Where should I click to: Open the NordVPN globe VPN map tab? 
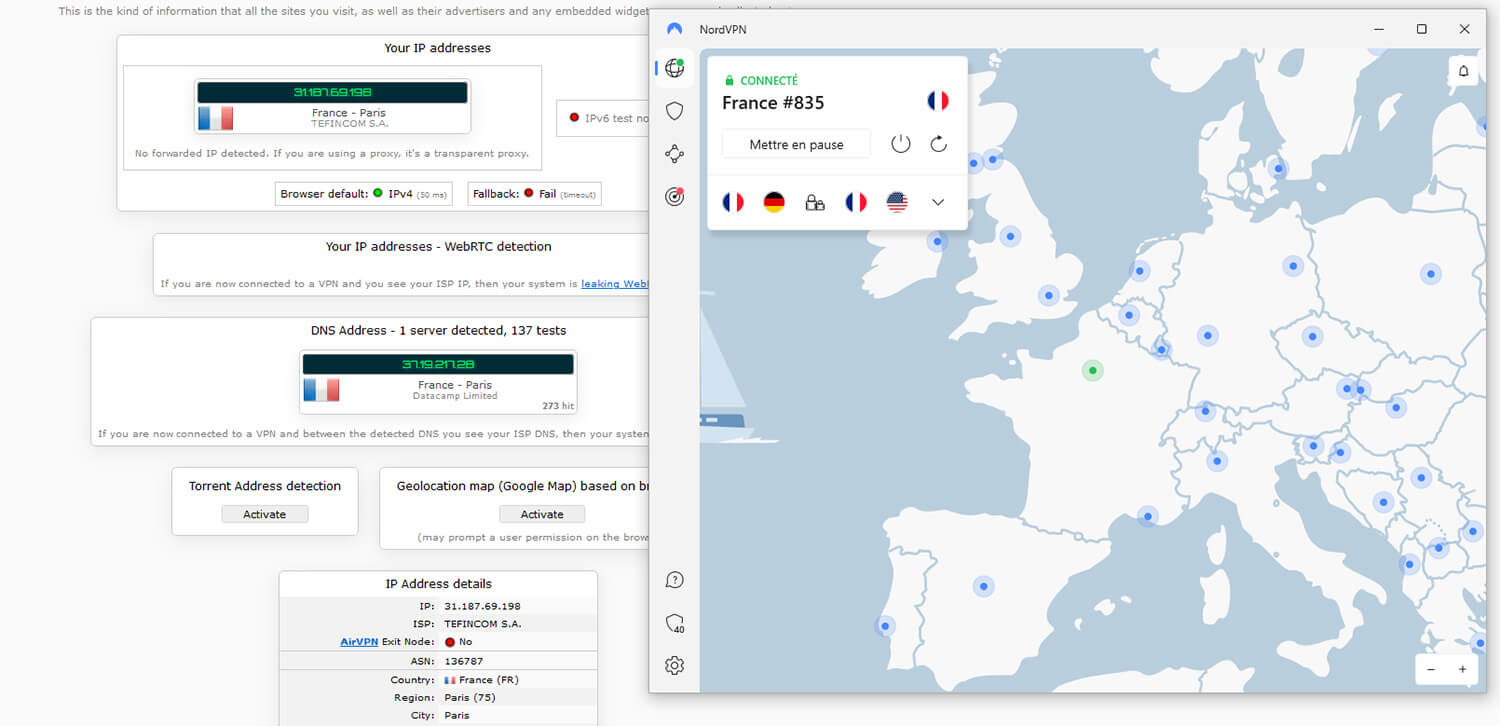coord(675,68)
